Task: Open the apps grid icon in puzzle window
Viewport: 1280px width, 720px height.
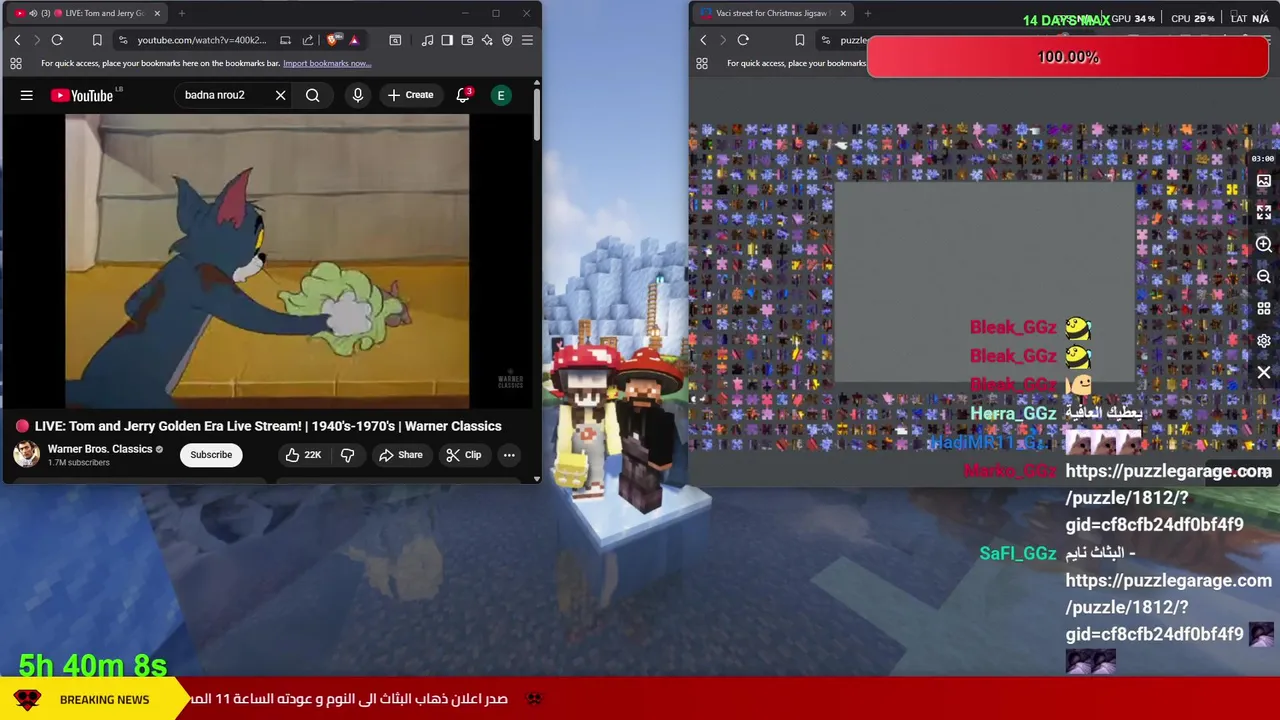Action: pyautogui.click(x=702, y=63)
